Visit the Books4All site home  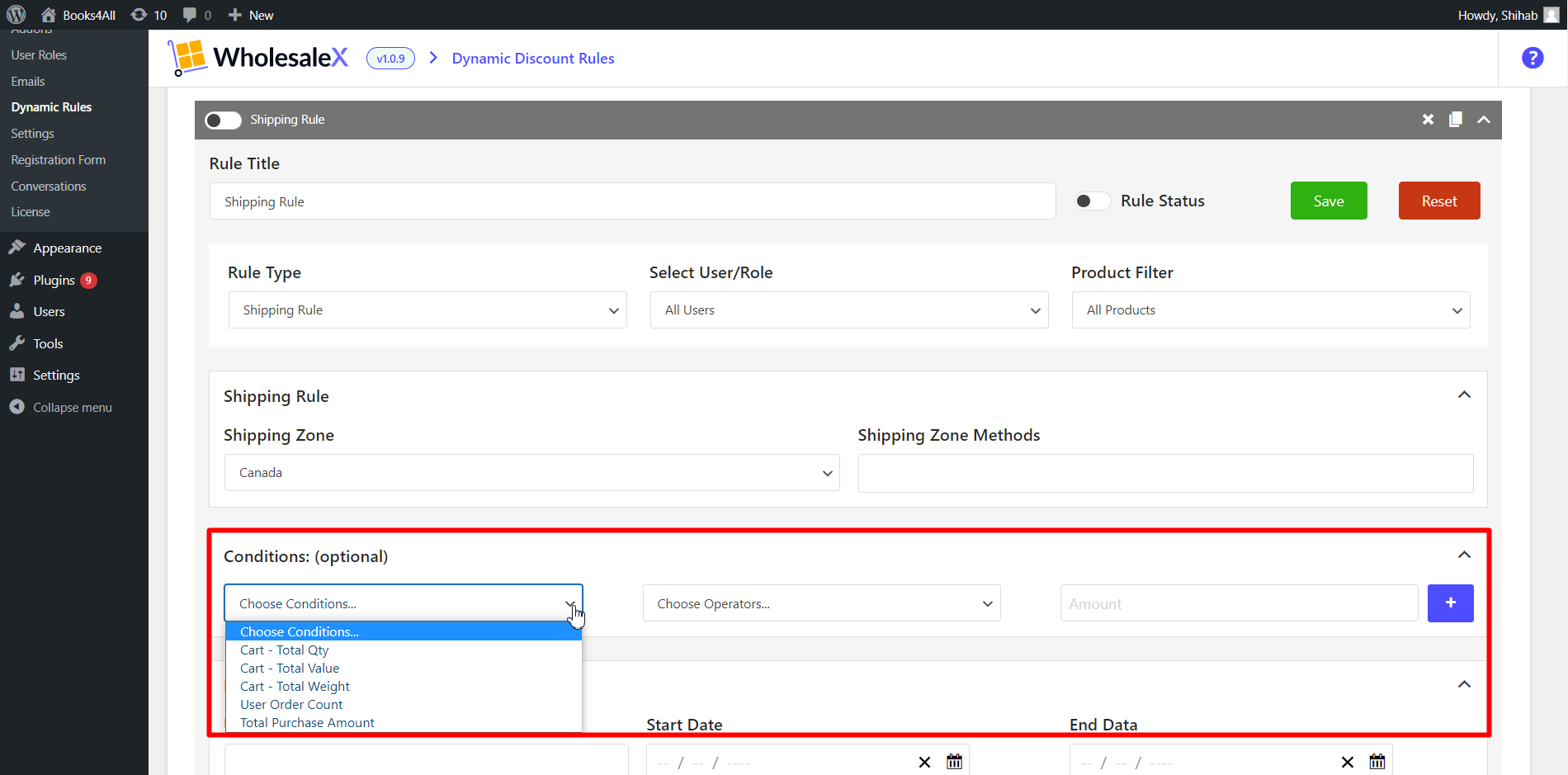click(x=78, y=15)
